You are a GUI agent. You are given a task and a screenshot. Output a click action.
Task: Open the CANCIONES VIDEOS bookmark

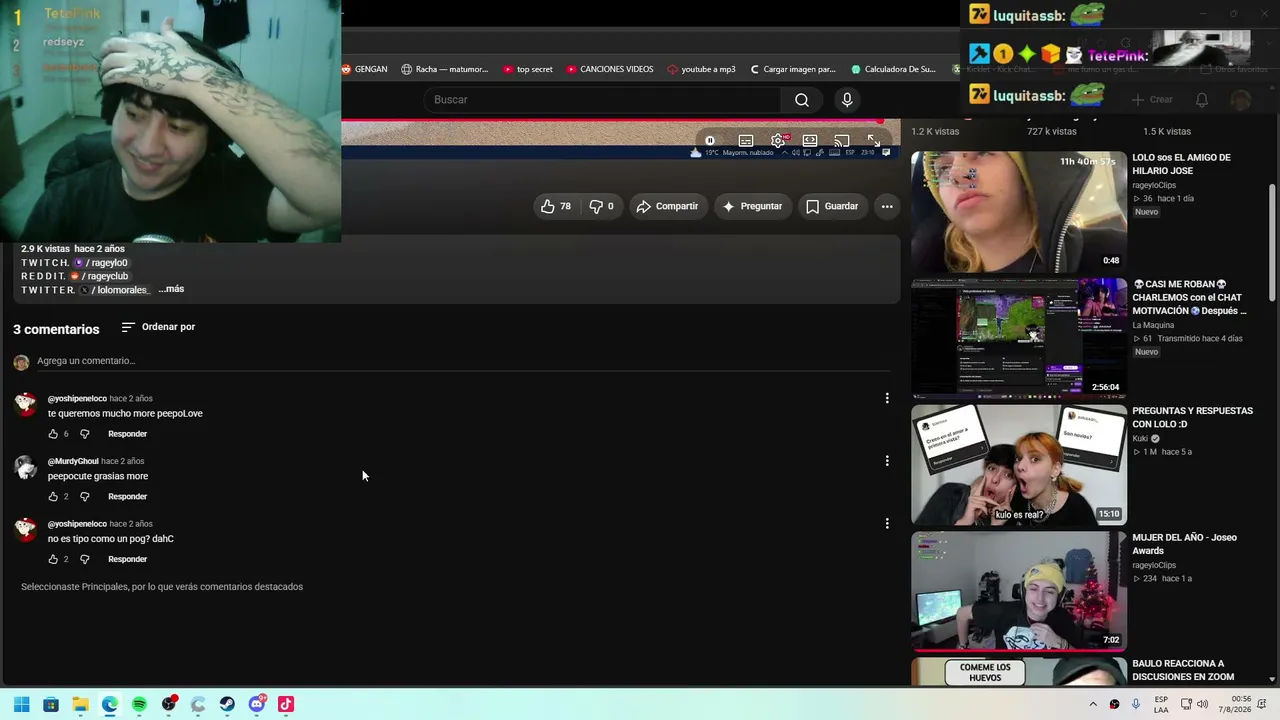coord(610,69)
